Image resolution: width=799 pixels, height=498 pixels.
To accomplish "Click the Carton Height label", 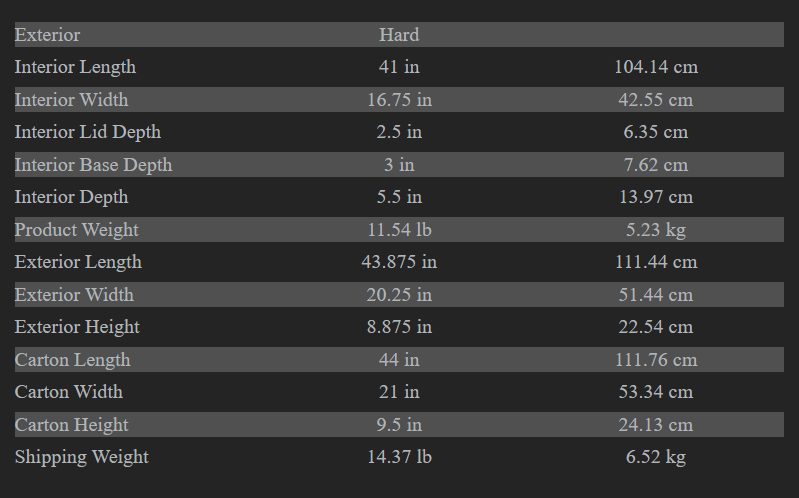I will coord(71,425).
